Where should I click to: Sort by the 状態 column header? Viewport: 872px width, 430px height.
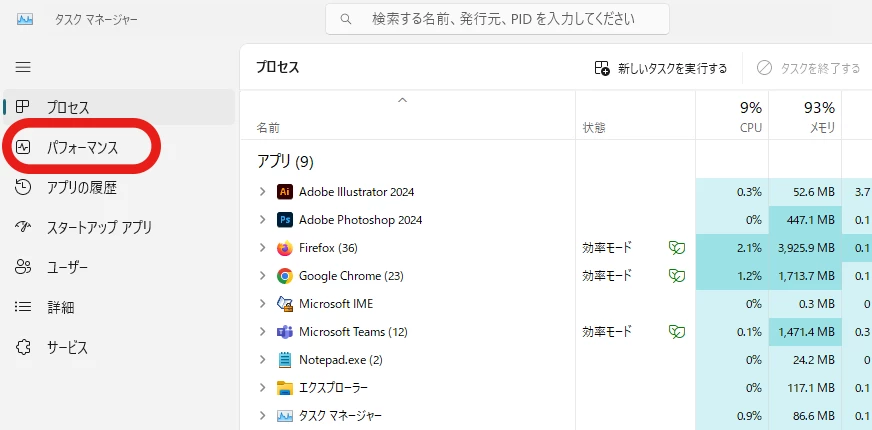pyautogui.click(x=635, y=115)
